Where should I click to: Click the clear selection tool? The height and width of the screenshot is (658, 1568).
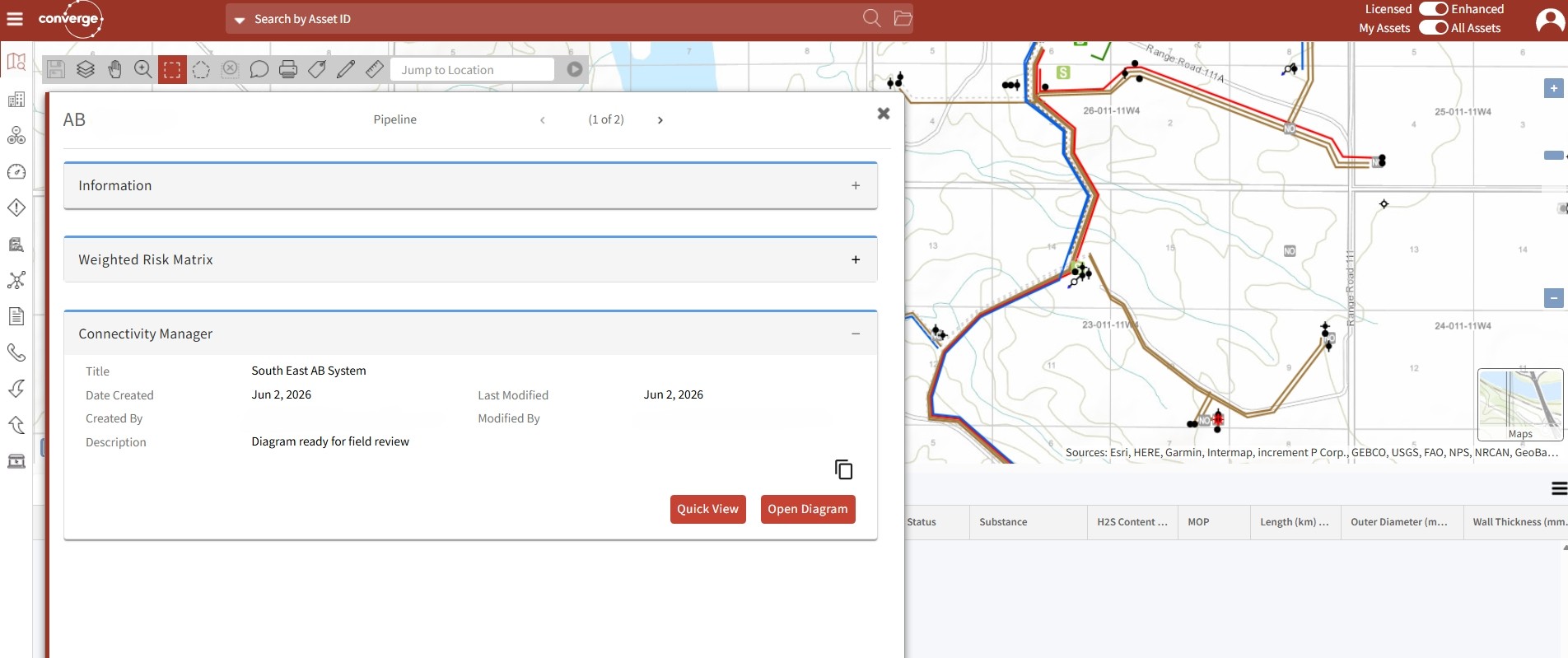click(231, 69)
